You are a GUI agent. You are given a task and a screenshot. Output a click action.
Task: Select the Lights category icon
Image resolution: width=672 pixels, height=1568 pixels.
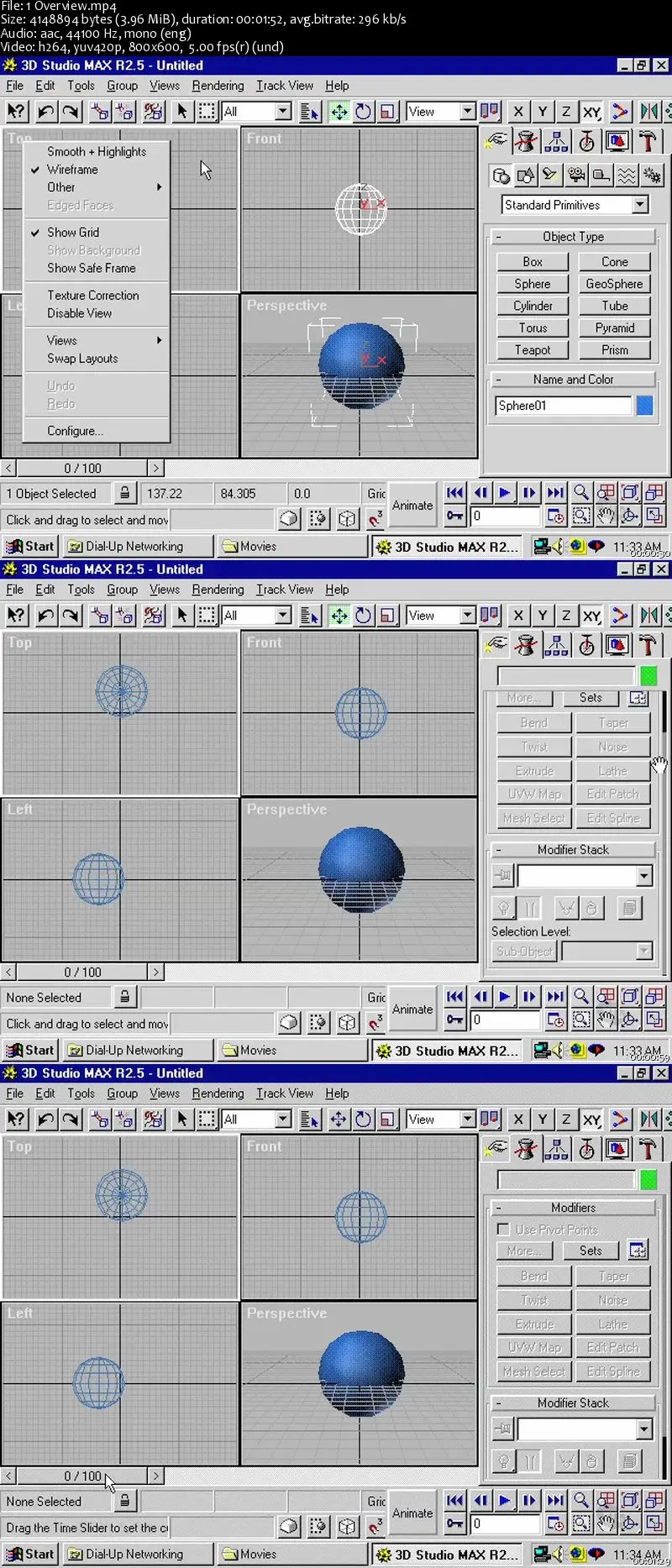coord(550,176)
